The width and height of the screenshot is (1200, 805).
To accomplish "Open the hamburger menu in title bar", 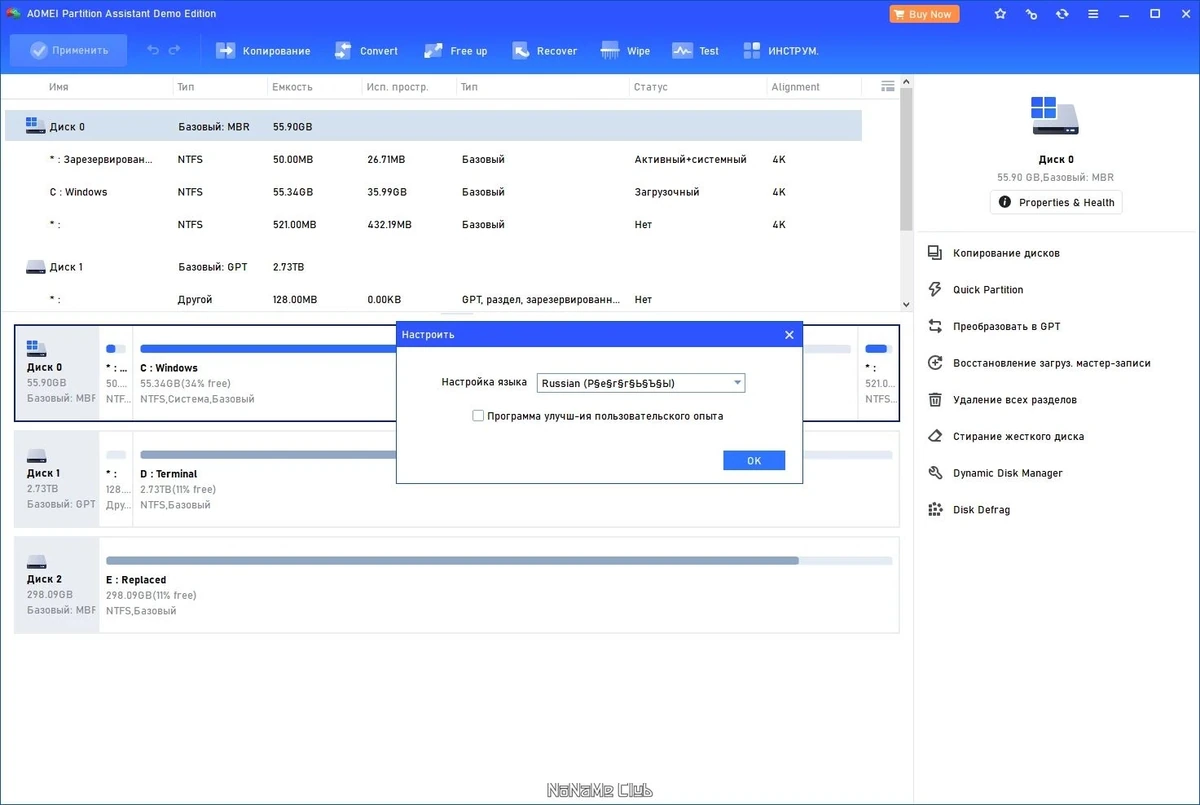I will [x=1091, y=14].
